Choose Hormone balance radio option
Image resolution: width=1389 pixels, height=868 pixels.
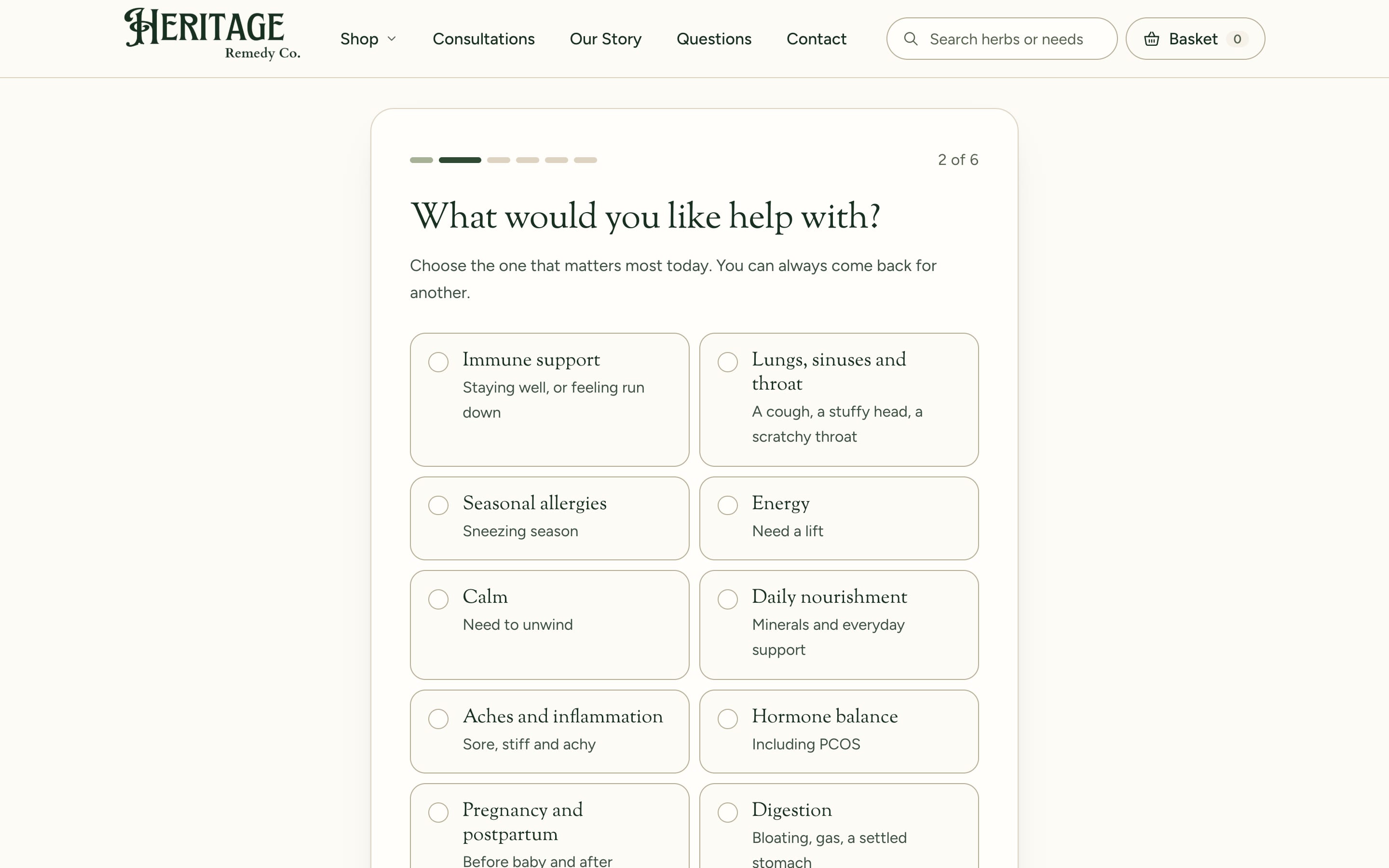(x=839, y=732)
